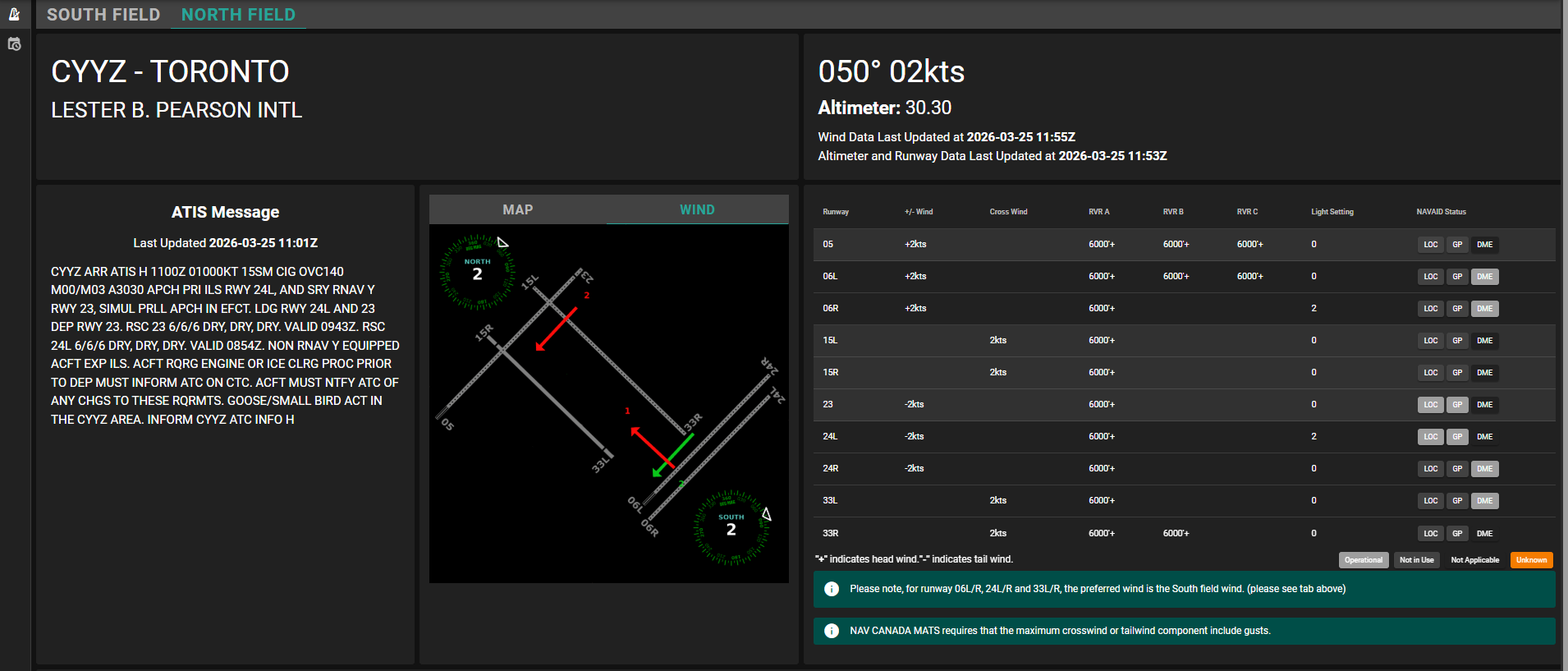Click the RVR B column header
The height and width of the screenshot is (671, 1568).
[x=1173, y=212]
